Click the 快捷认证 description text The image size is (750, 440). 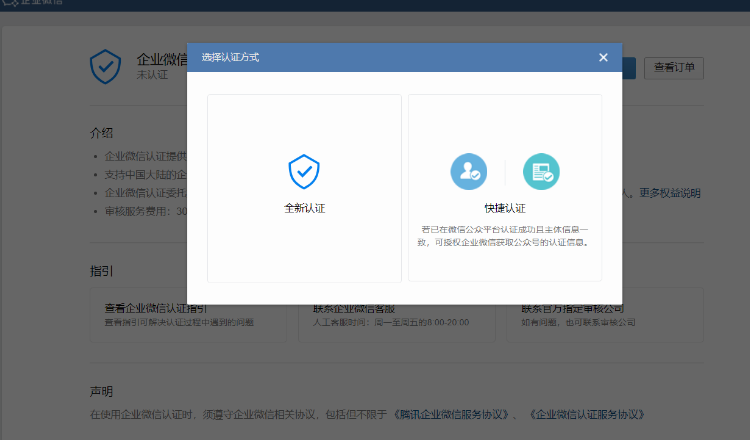pos(505,236)
